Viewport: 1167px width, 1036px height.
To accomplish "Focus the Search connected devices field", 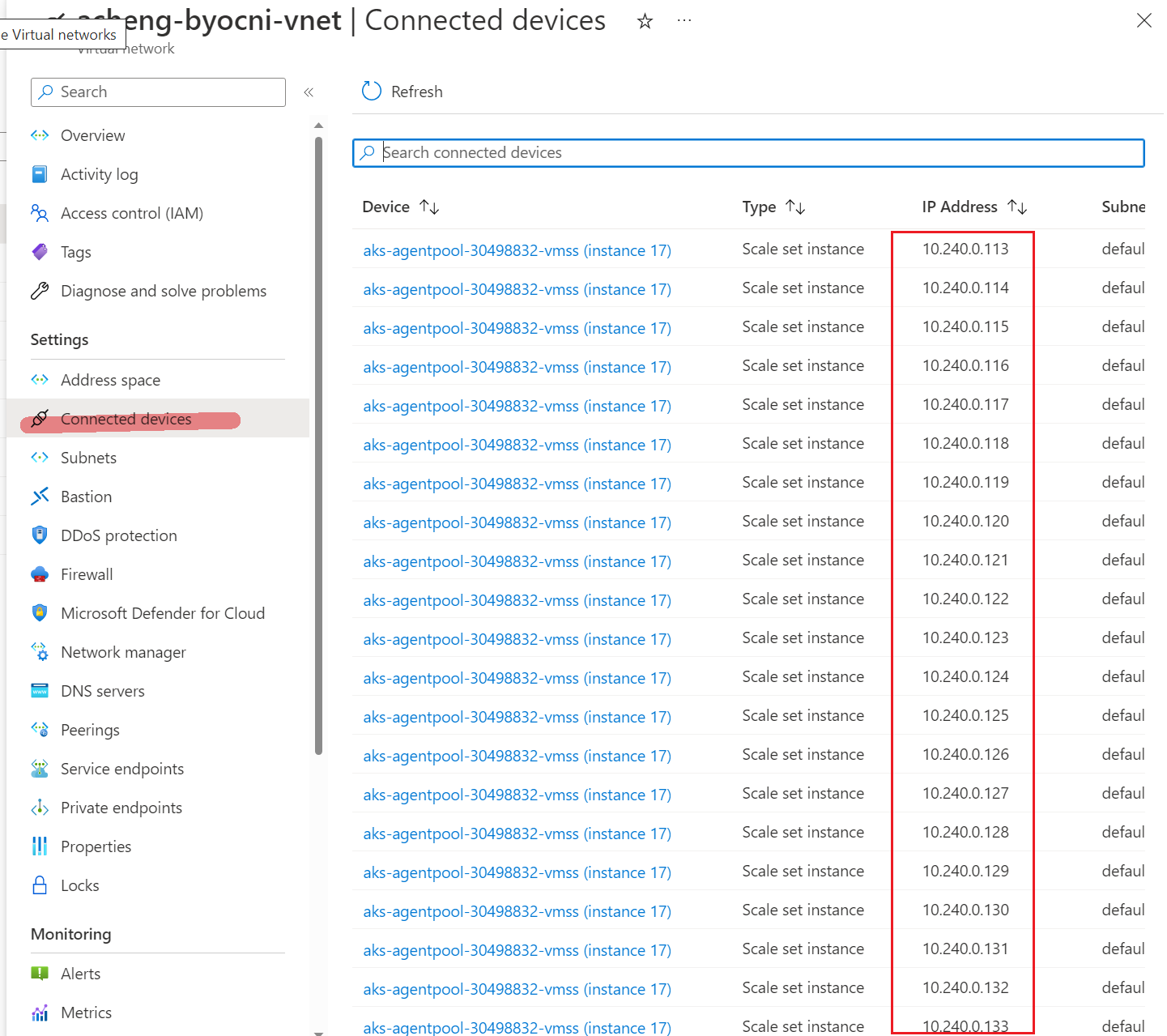I will [748, 153].
